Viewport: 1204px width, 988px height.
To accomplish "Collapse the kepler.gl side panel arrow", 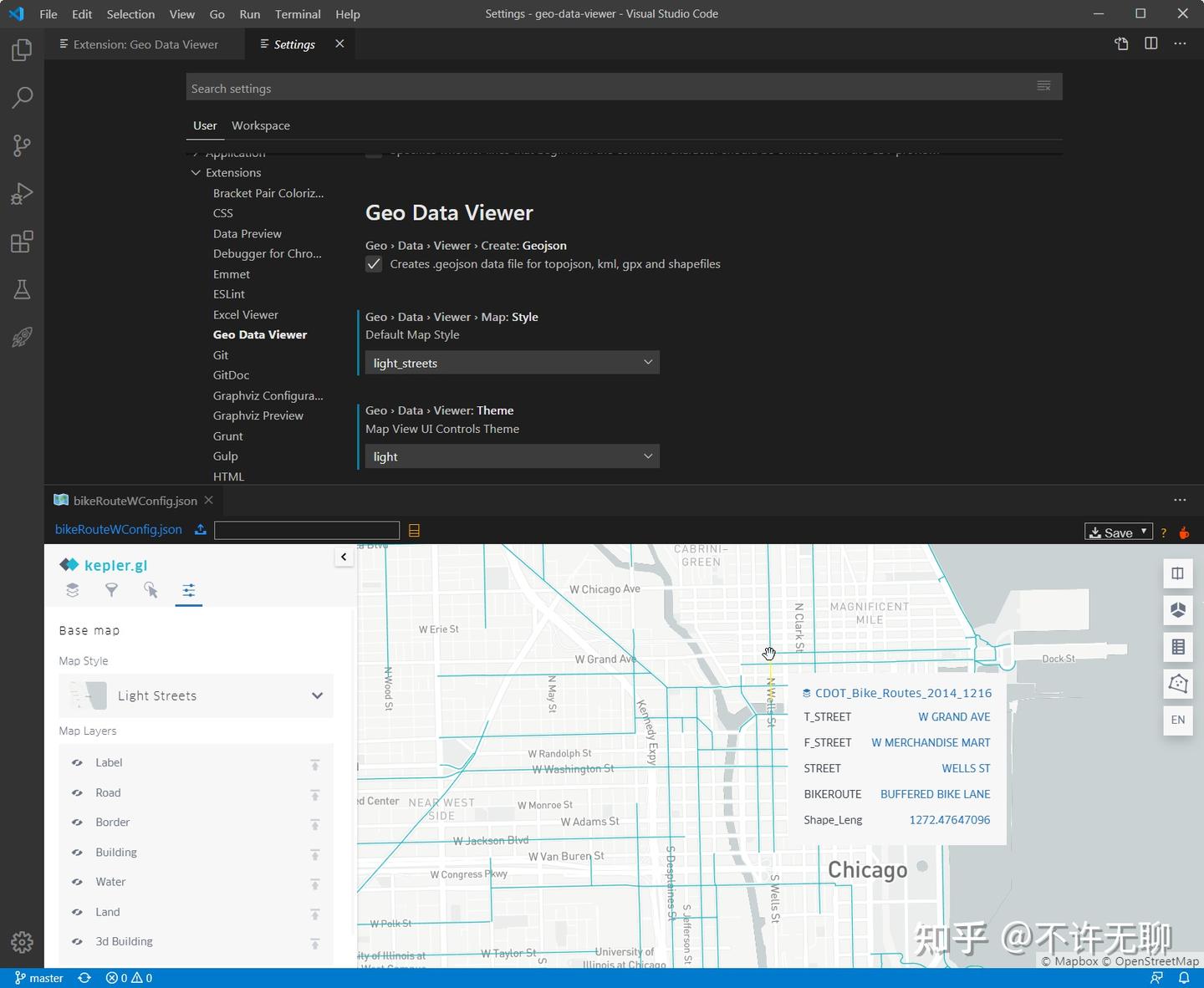I will (x=344, y=557).
